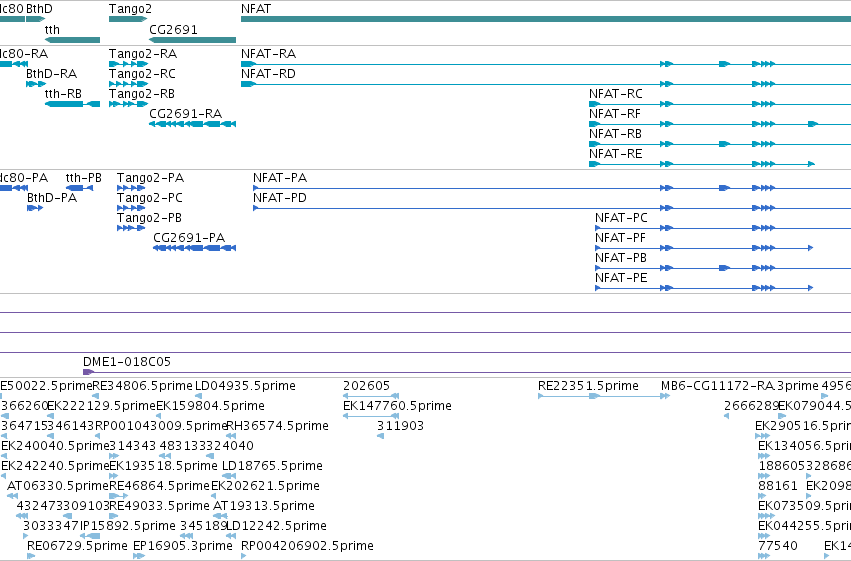Select the BthD gene label
Viewport: 851px width, 561px height.
tap(39, 9)
